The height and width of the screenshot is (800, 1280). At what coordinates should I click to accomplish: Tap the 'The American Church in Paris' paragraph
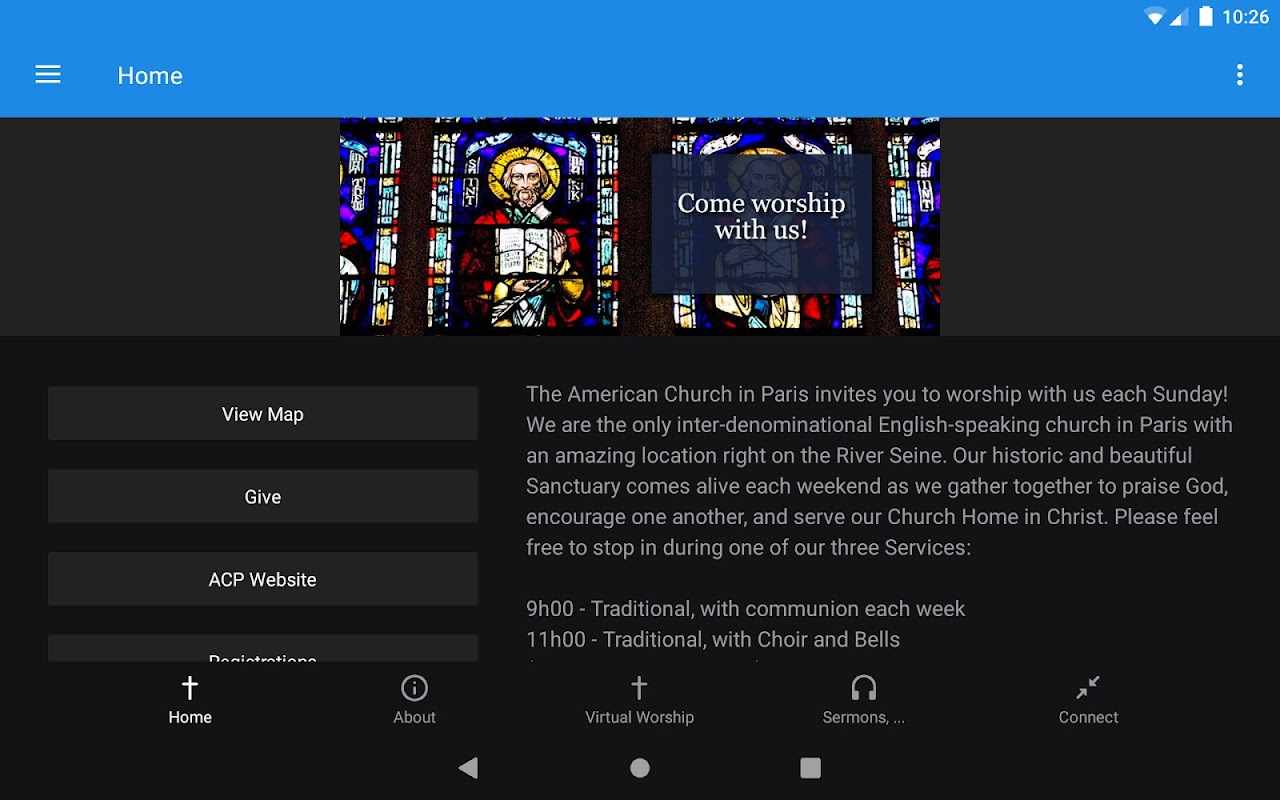(x=880, y=470)
